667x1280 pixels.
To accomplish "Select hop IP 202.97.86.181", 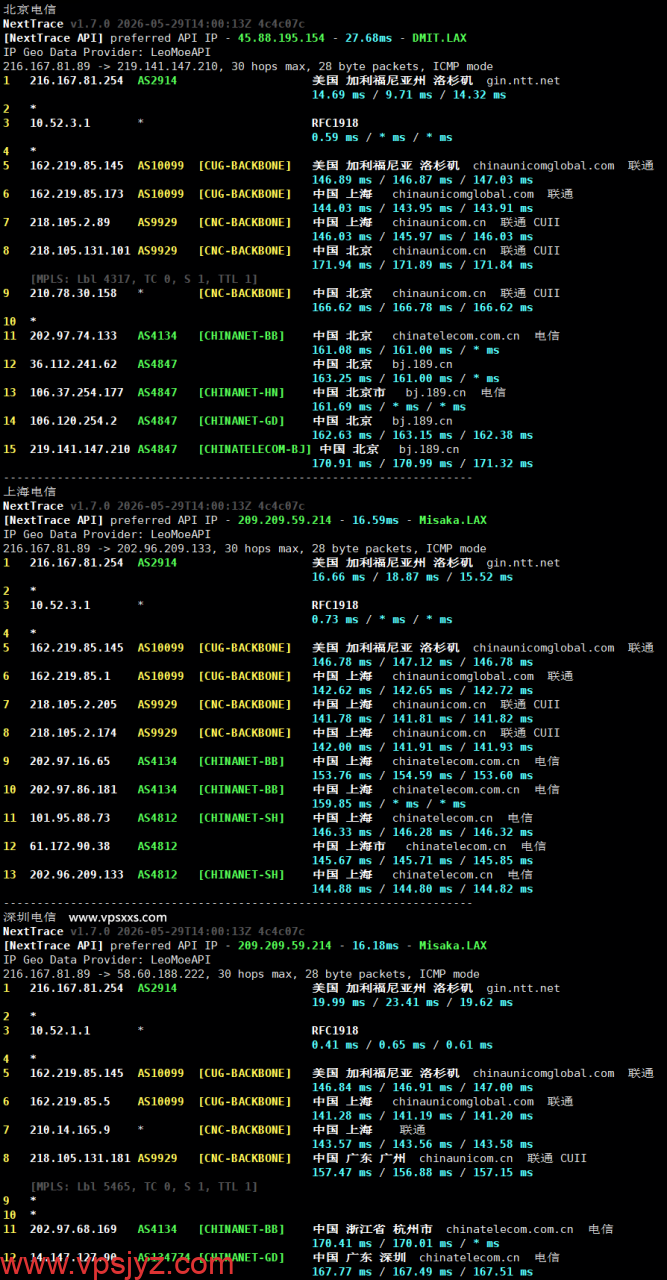I will coord(73,789).
